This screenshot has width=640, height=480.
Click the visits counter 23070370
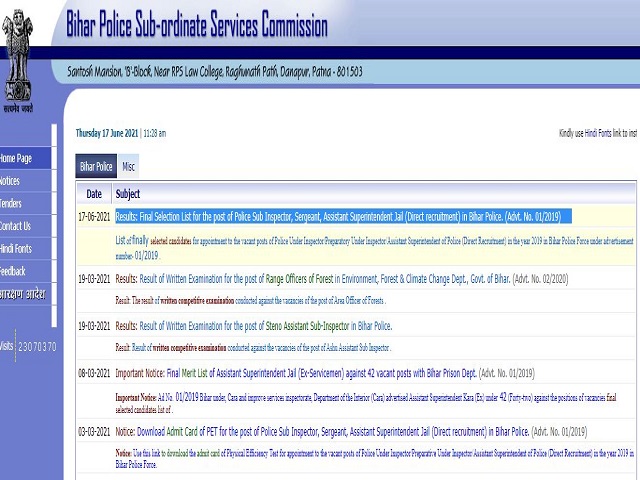37,347
